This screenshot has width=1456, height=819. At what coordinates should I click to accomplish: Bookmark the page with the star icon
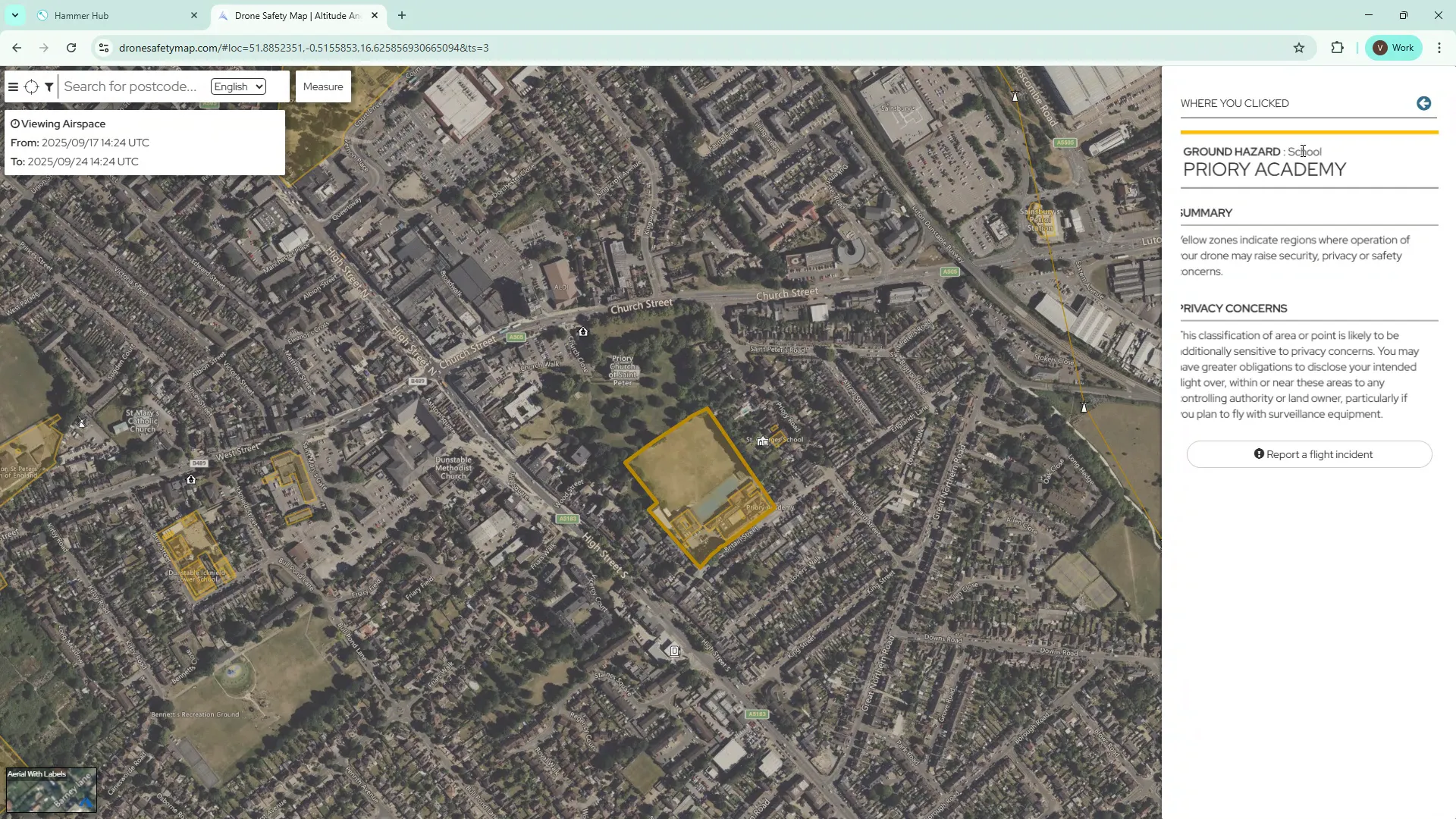1300,47
